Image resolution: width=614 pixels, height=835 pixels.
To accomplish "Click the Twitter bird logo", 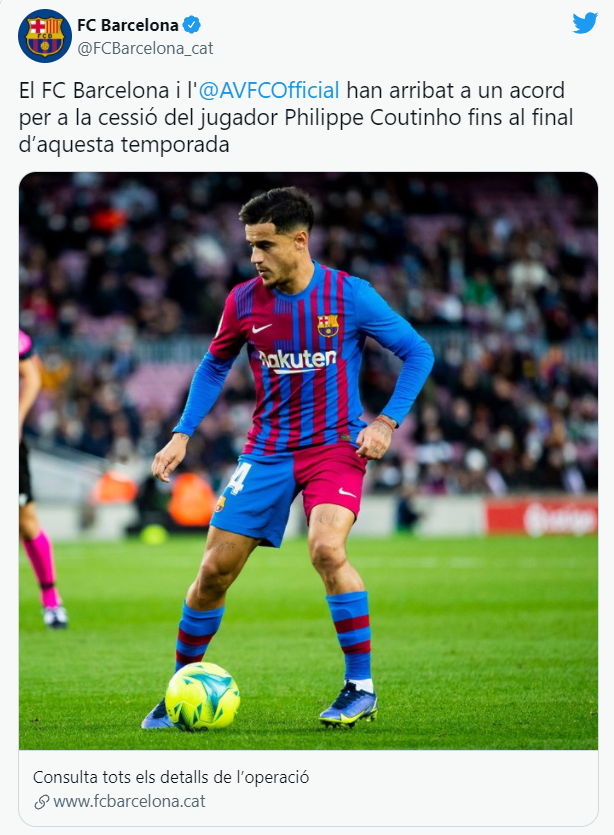I will 585,23.
